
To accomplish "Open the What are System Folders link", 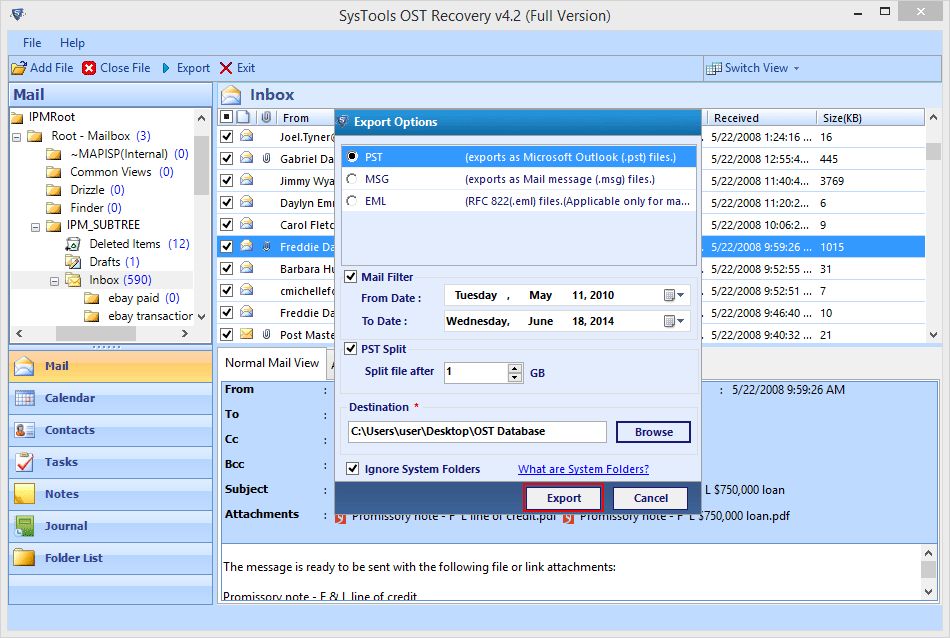I will pyautogui.click(x=583, y=469).
